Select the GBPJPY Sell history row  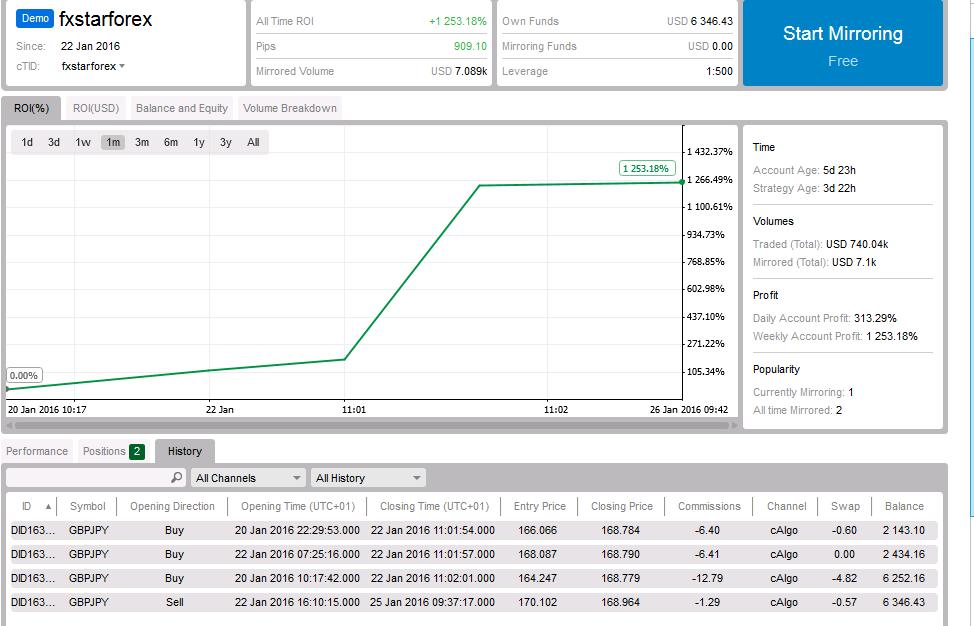click(473, 602)
